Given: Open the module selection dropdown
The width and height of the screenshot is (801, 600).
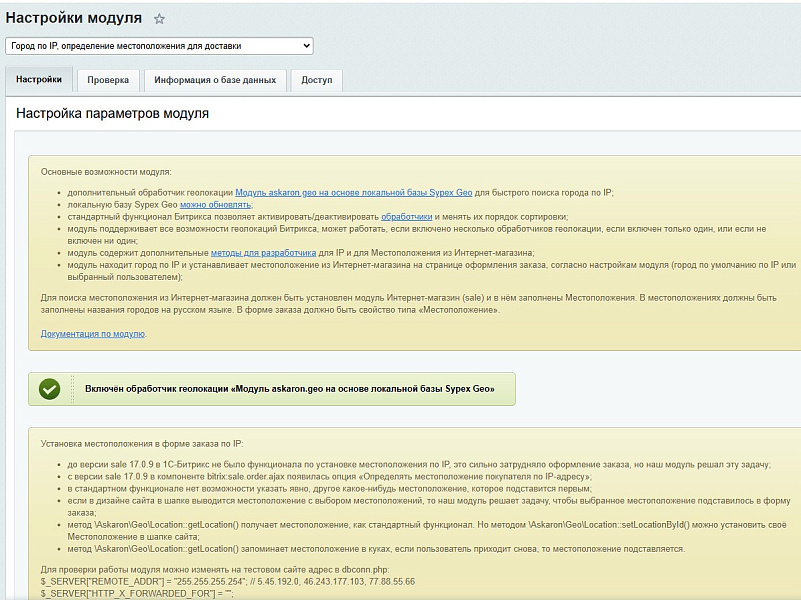Looking at the screenshot, I should 159,46.
